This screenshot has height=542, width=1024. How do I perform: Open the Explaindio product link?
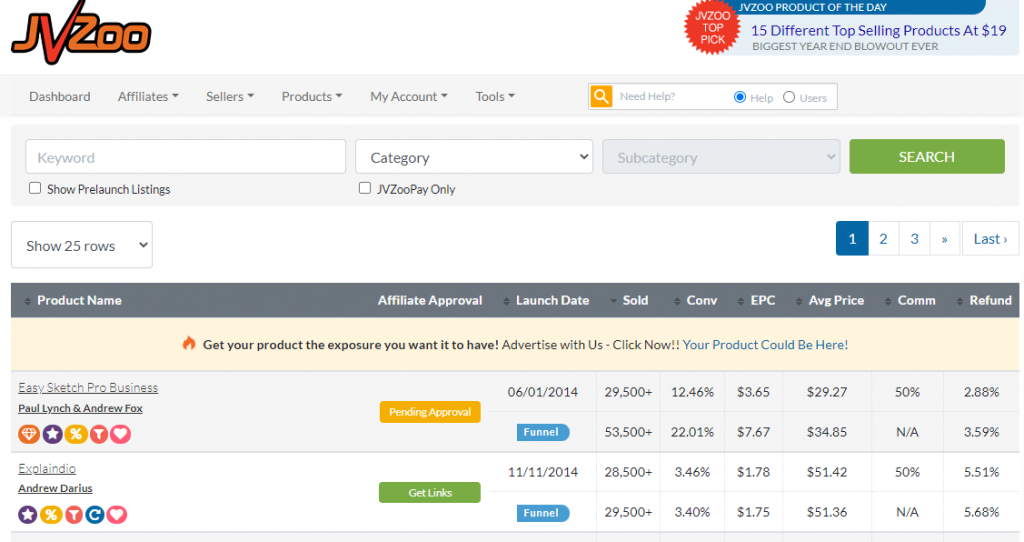pos(47,468)
